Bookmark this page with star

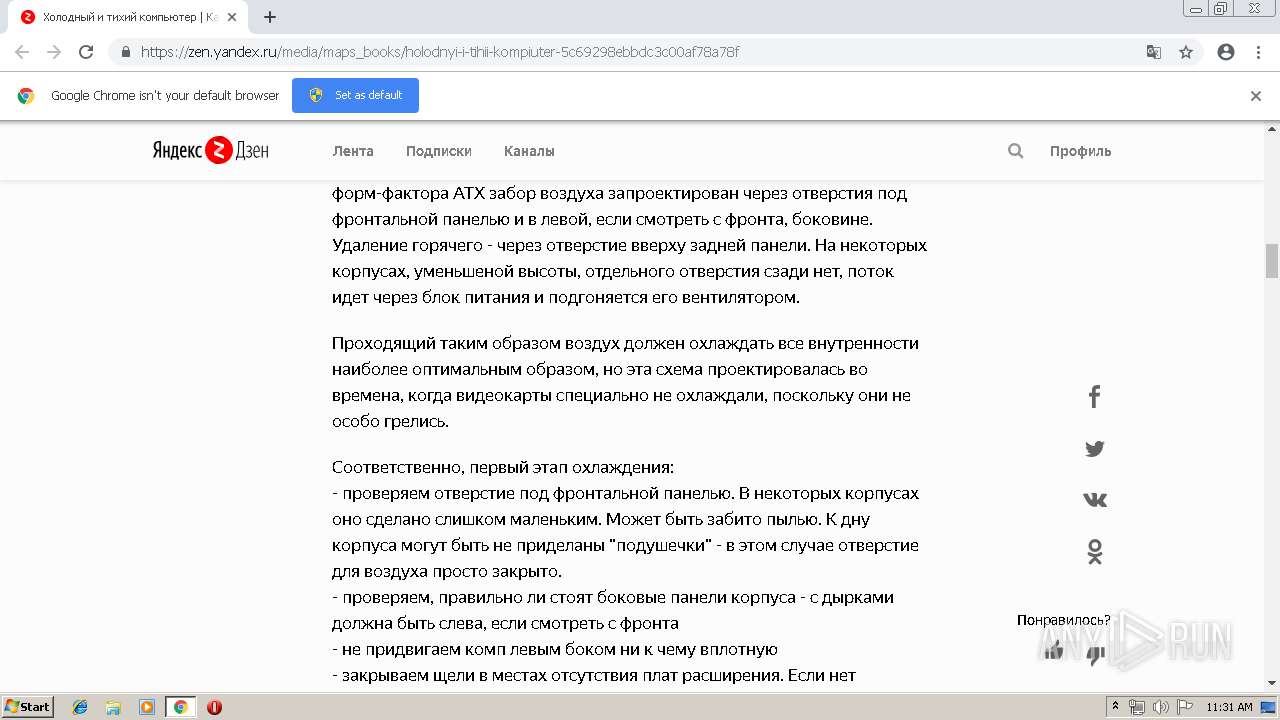[1186, 52]
